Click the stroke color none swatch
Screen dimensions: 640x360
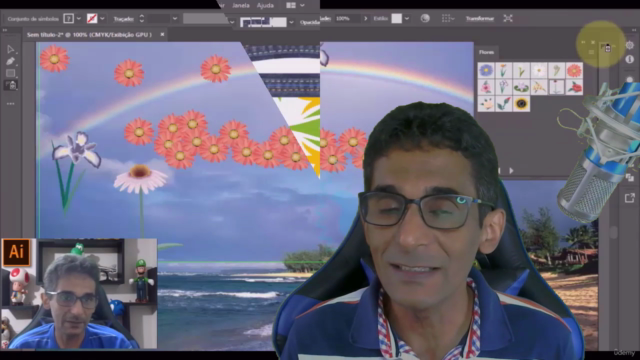point(92,19)
